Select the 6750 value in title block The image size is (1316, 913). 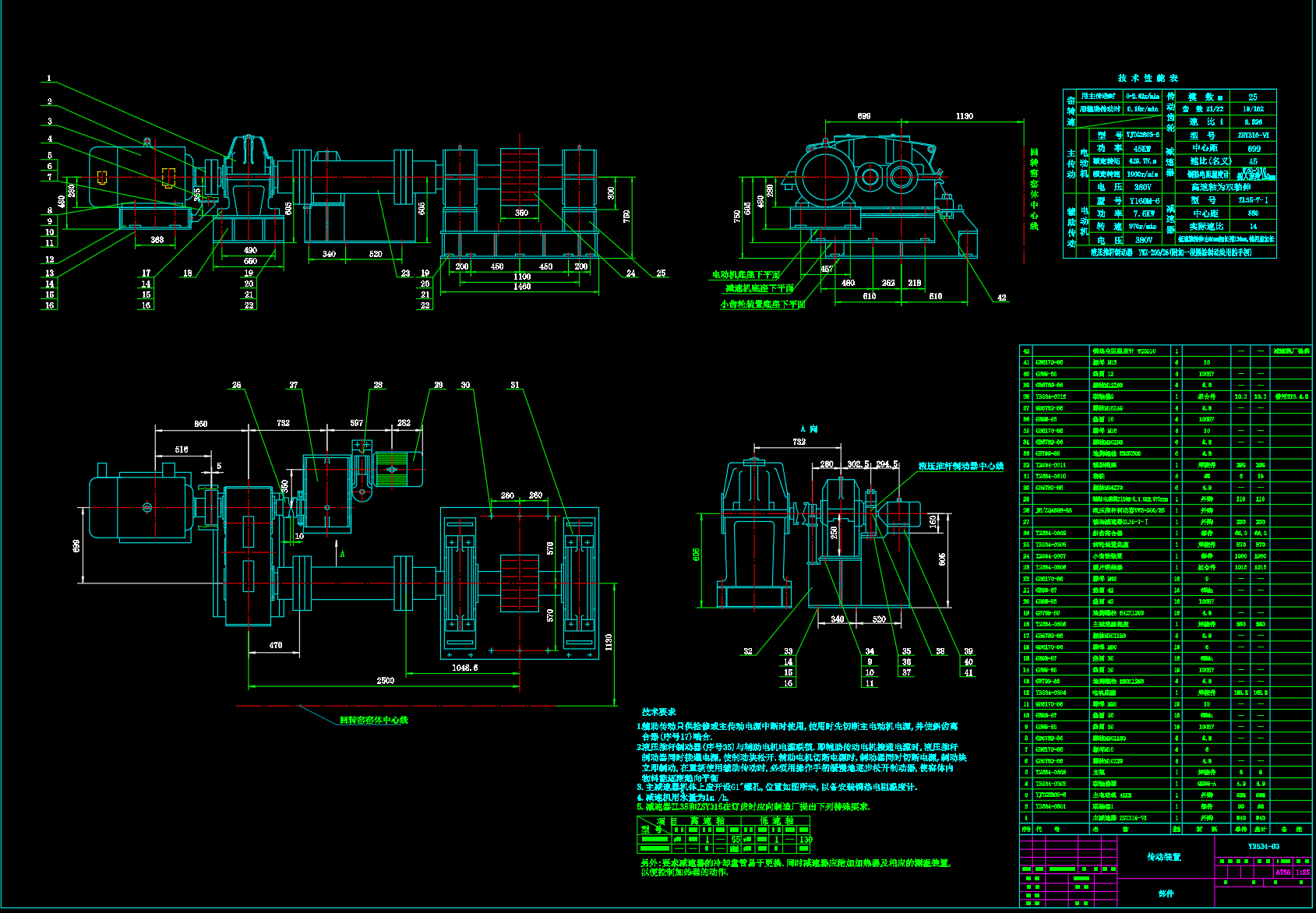pos(1282,872)
